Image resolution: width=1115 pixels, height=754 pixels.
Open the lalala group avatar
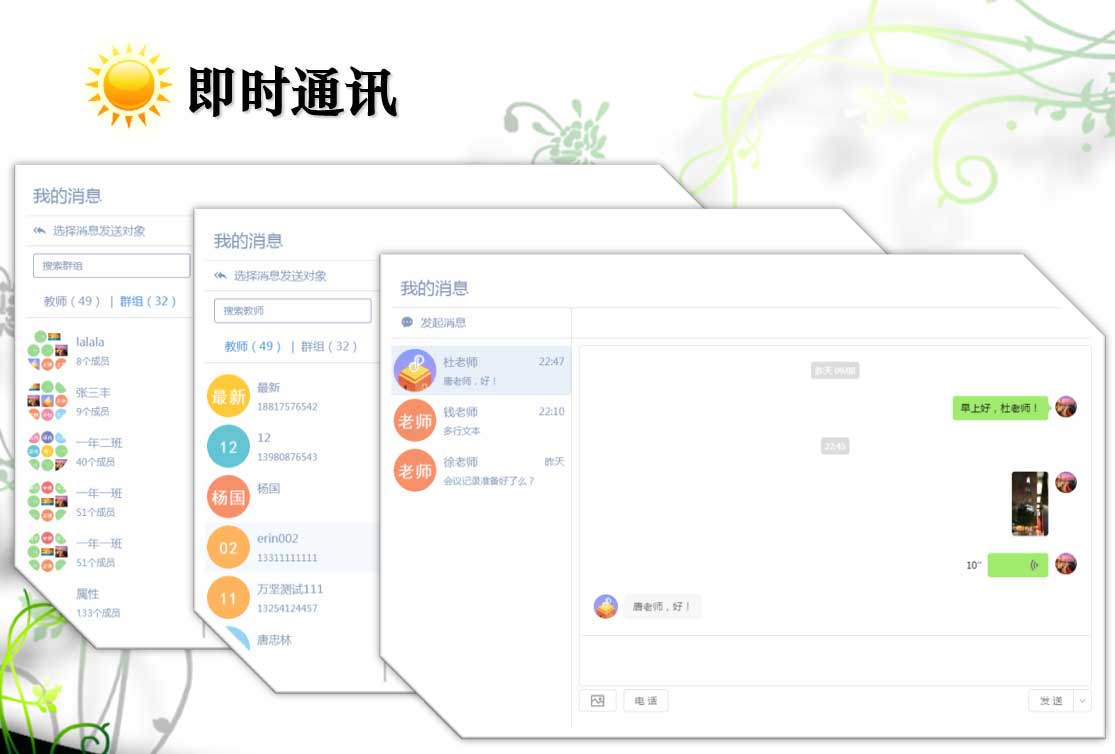[x=48, y=350]
